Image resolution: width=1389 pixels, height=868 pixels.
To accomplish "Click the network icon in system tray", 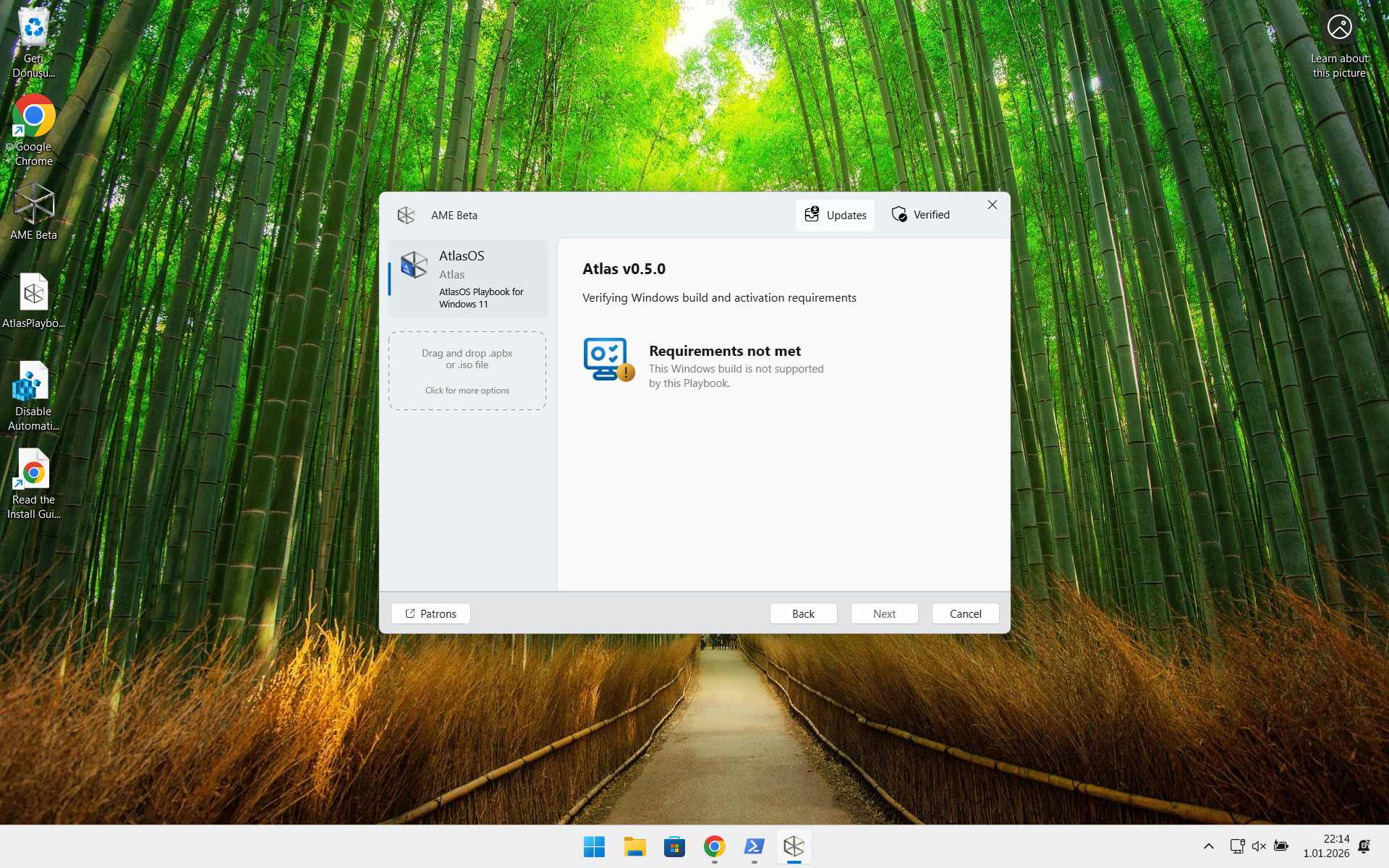I will [x=1237, y=846].
